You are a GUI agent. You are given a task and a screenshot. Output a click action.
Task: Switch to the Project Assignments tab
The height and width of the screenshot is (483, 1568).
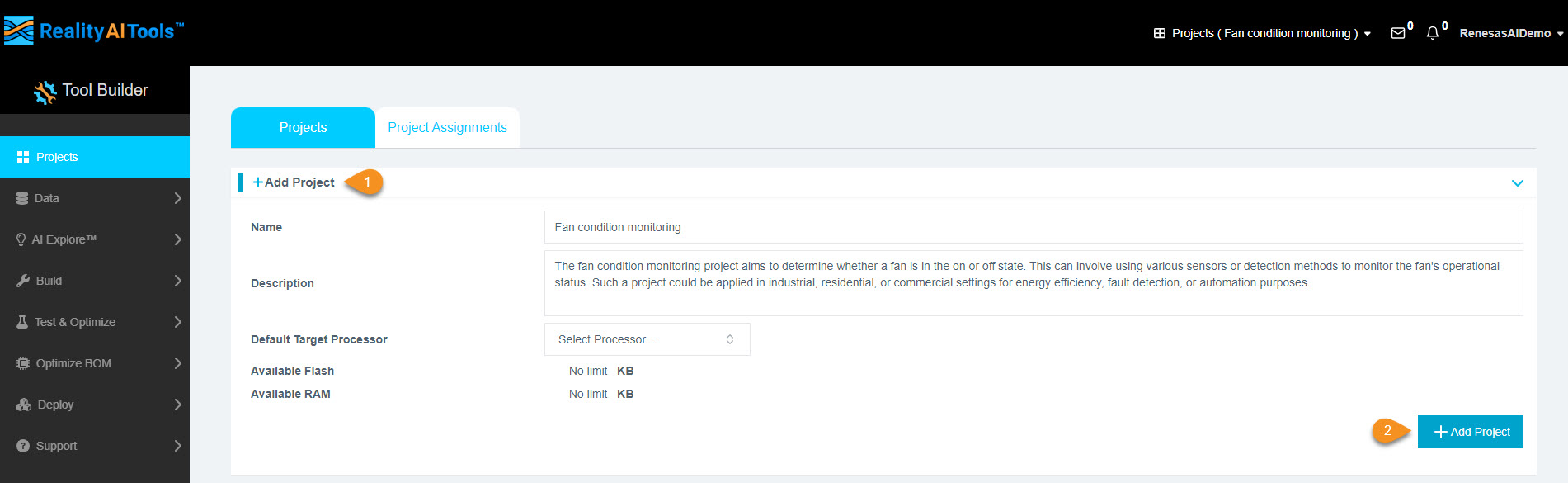click(447, 127)
